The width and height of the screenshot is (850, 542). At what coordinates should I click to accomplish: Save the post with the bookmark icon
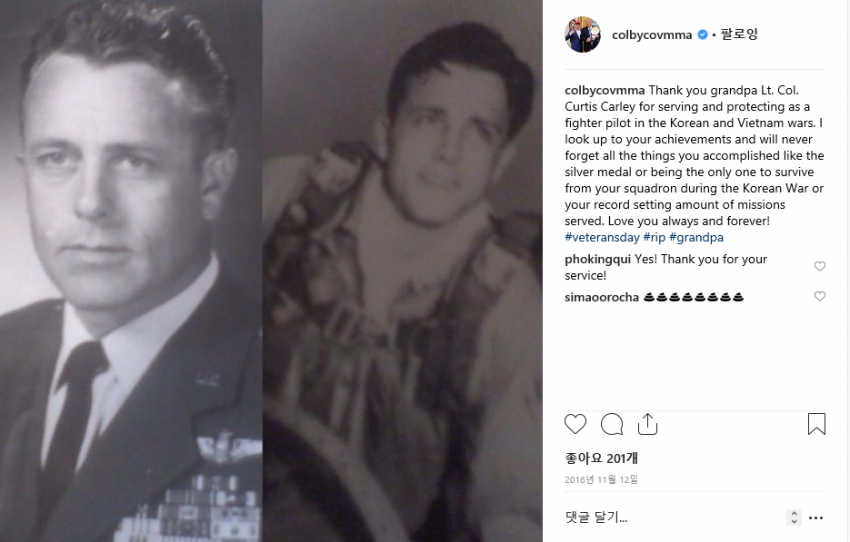pos(816,424)
